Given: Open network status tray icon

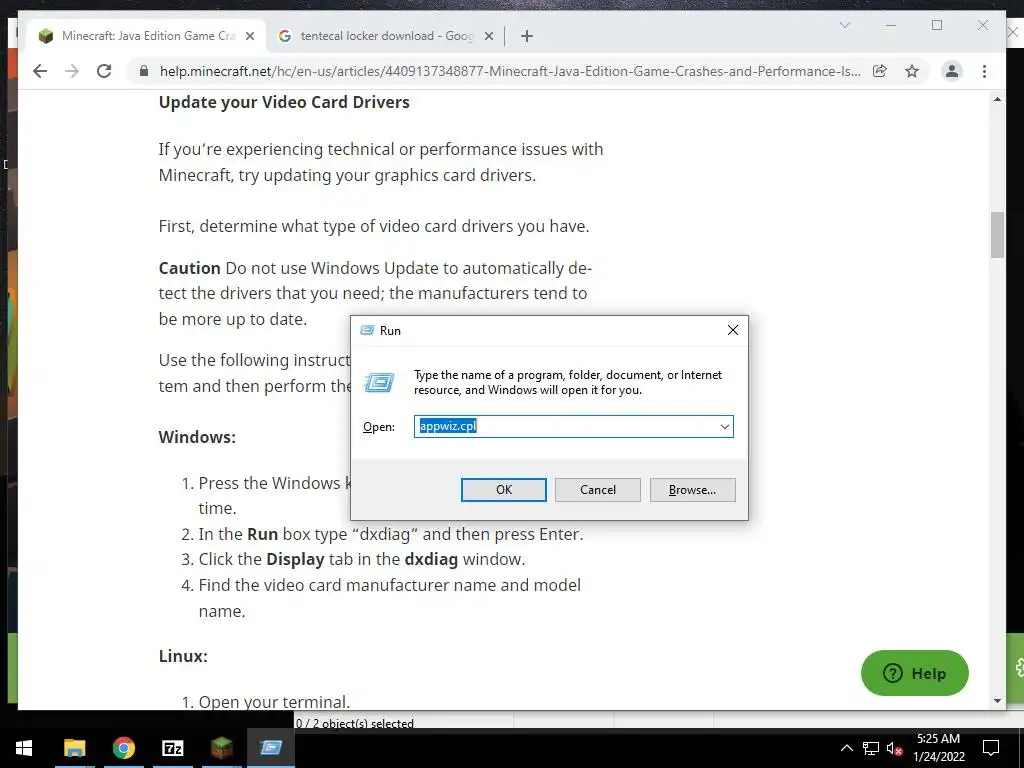Looking at the screenshot, I should [871, 748].
